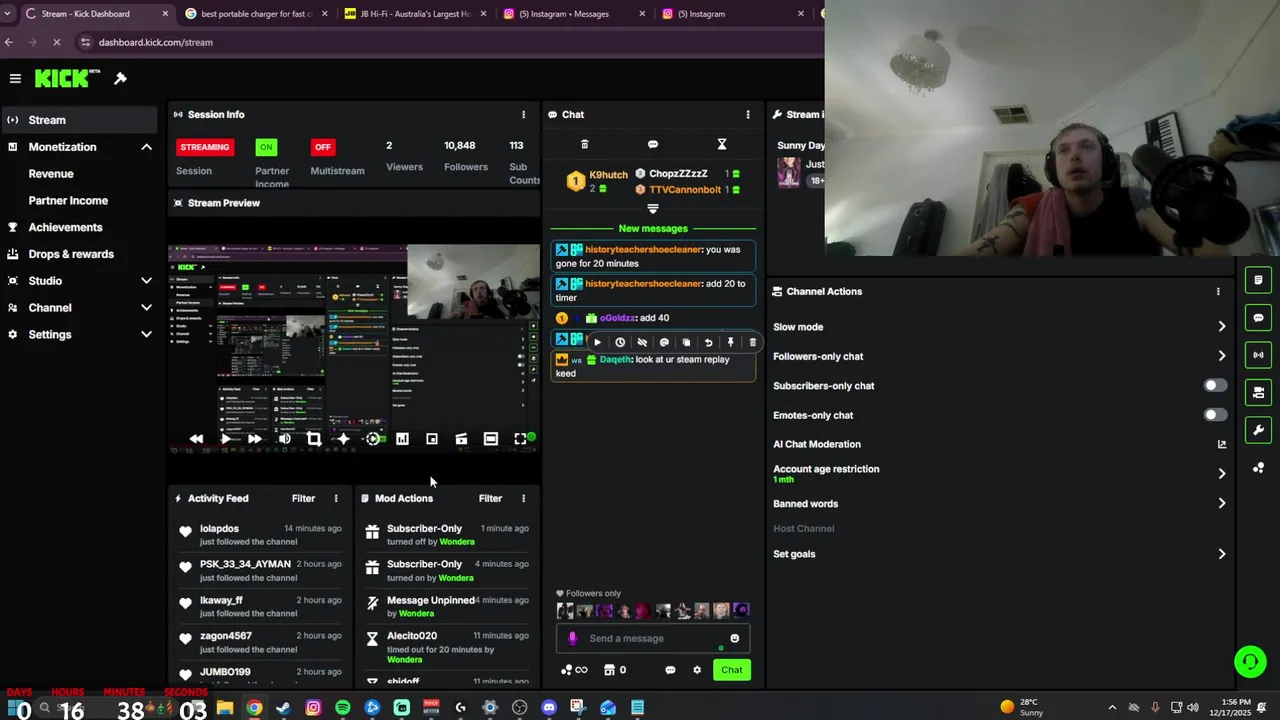Image resolution: width=1280 pixels, height=720 pixels.
Task: Toggle Subscribers-only chat switch
Action: (x=1215, y=385)
